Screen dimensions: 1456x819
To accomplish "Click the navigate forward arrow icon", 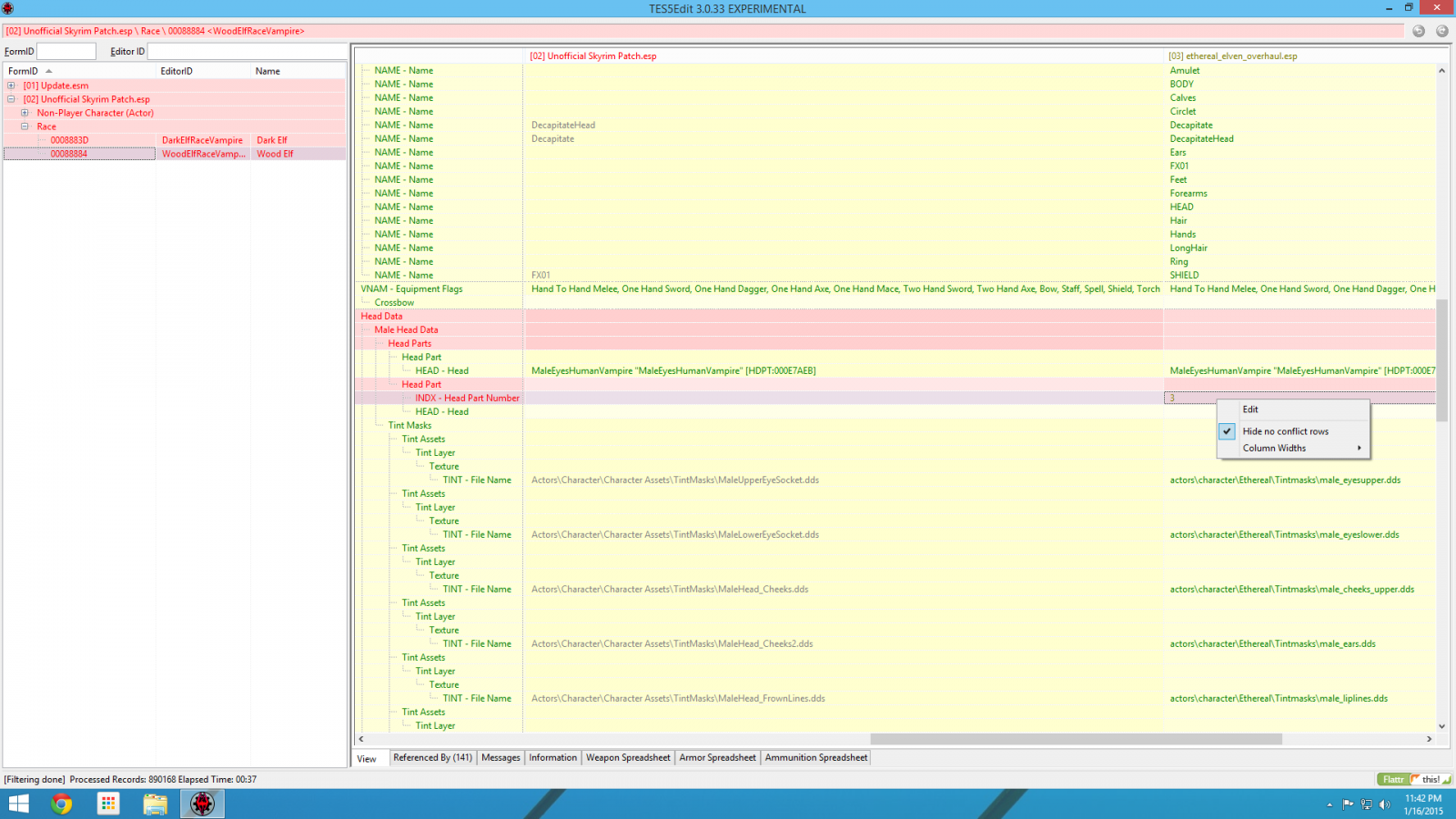I will pos(1442,31).
